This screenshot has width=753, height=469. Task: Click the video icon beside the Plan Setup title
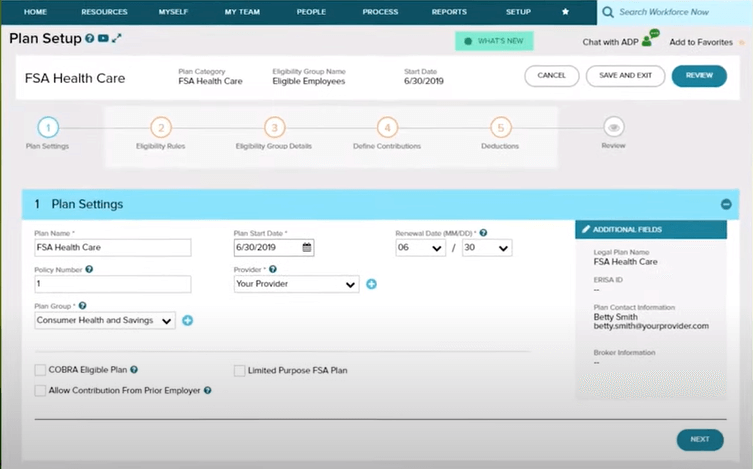[103, 39]
